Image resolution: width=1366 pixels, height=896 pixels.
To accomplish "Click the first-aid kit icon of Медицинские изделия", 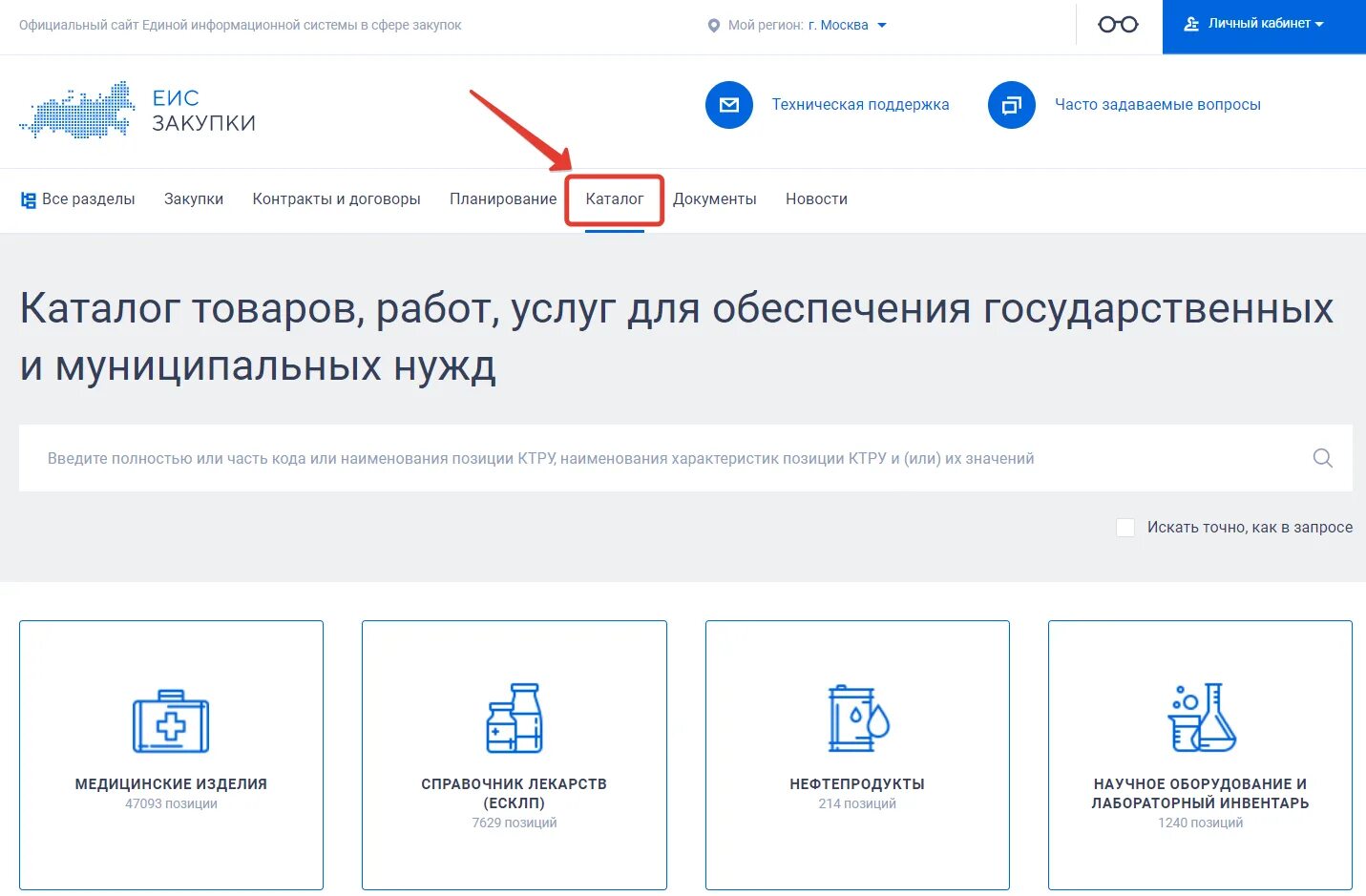I will point(171,721).
